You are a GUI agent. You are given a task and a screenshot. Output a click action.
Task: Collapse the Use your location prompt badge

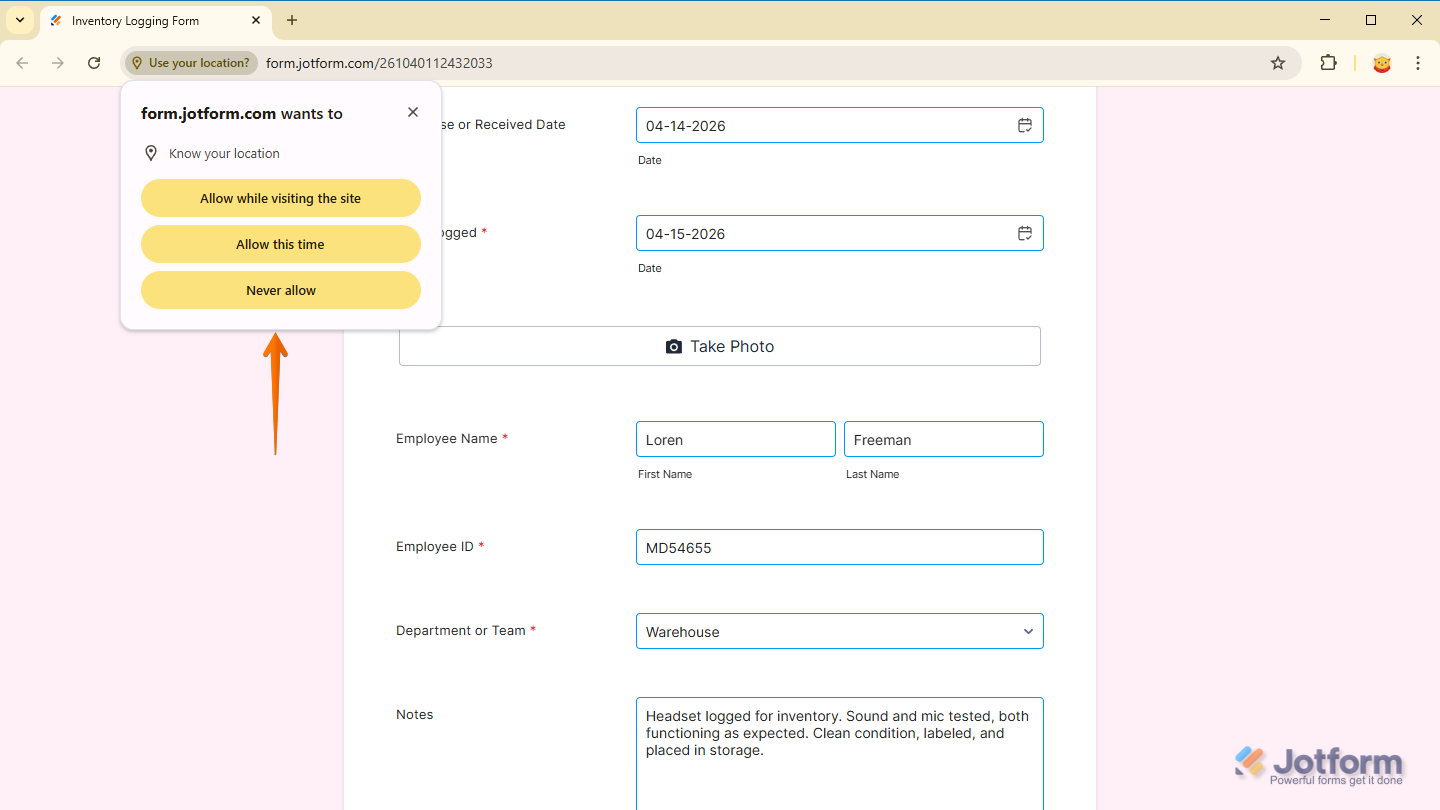click(x=190, y=62)
